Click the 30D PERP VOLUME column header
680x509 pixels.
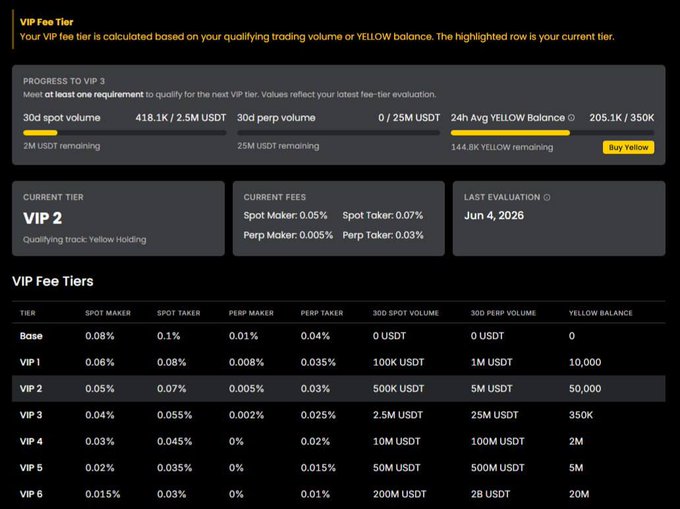pos(503,313)
